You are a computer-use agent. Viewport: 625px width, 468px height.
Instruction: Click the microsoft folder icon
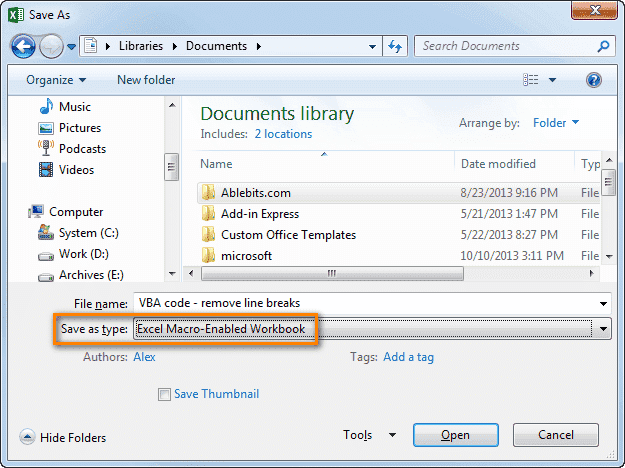pos(208,256)
